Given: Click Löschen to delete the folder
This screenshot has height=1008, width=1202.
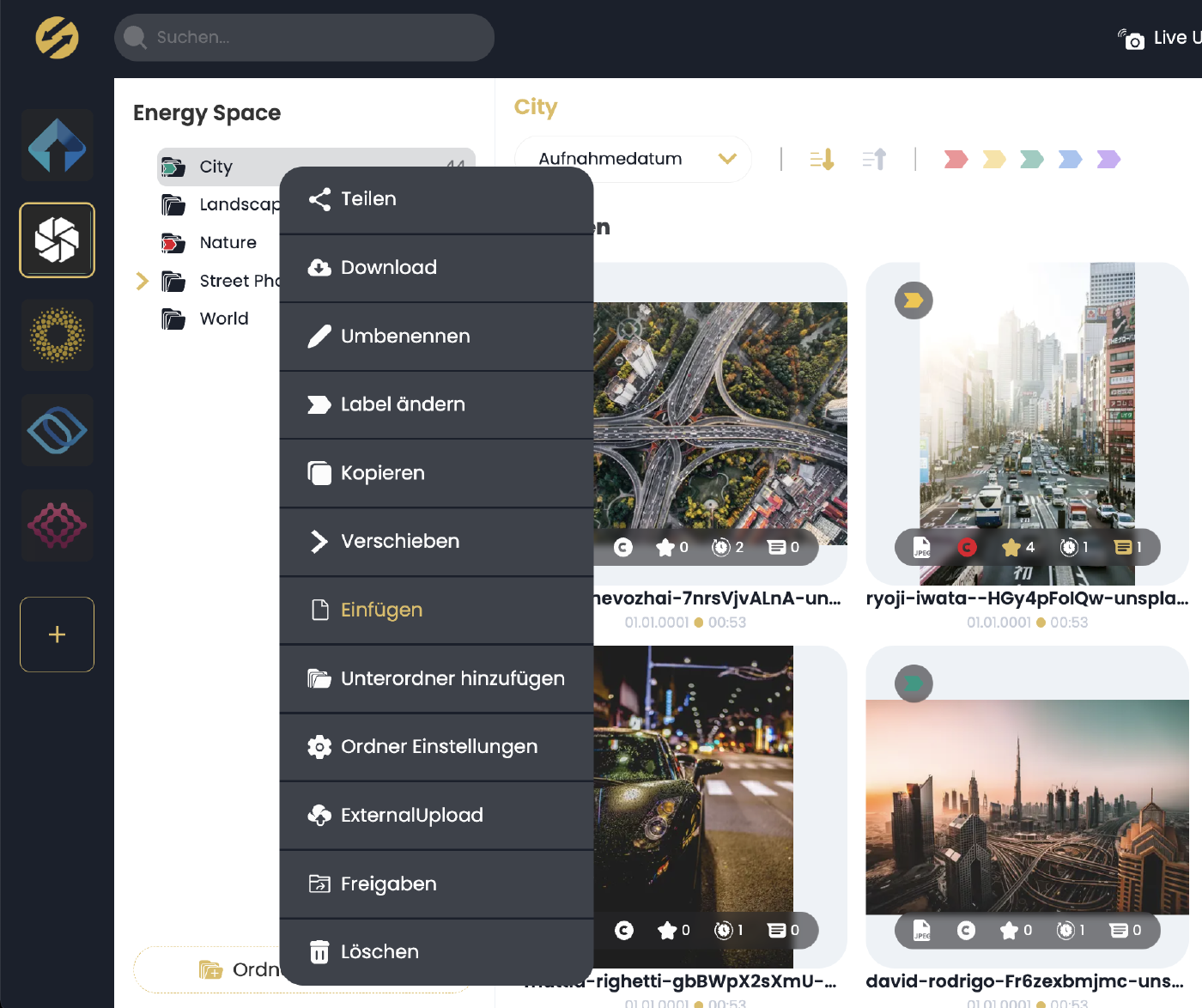Looking at the screenshot, I should click(379, 951).
